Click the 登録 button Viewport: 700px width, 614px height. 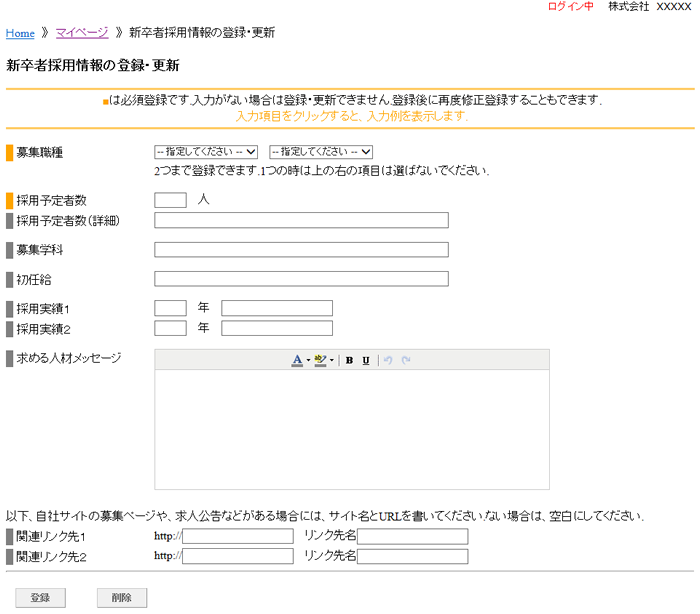[41, 598]
